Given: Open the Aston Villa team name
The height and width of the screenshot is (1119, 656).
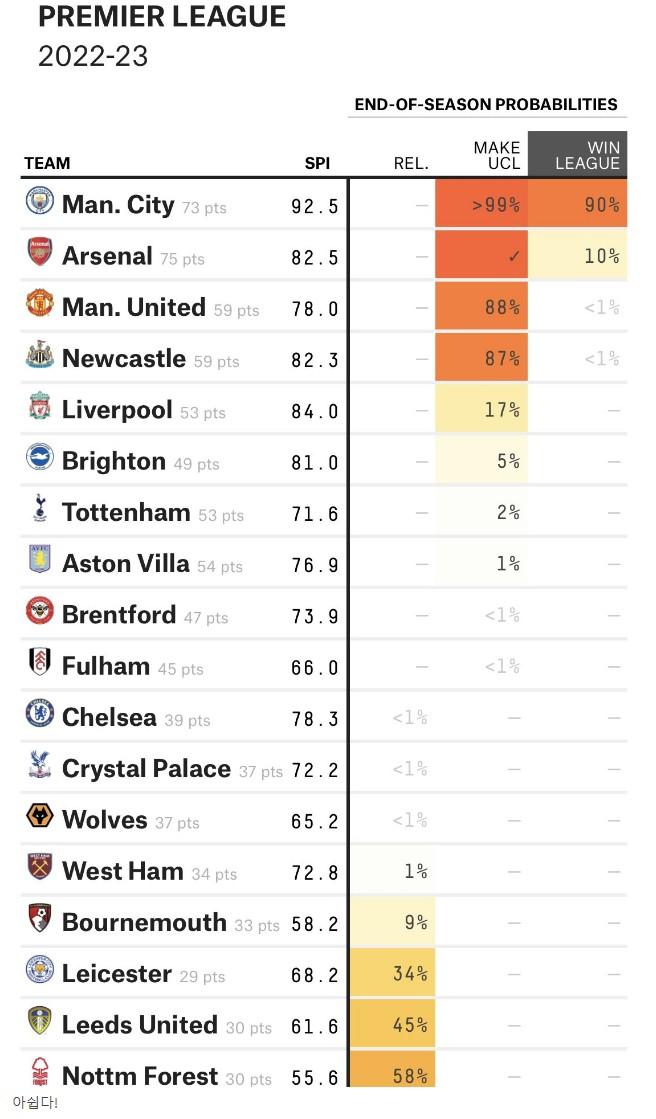Looking at the screenshot, I should click(x=126, y=563).
